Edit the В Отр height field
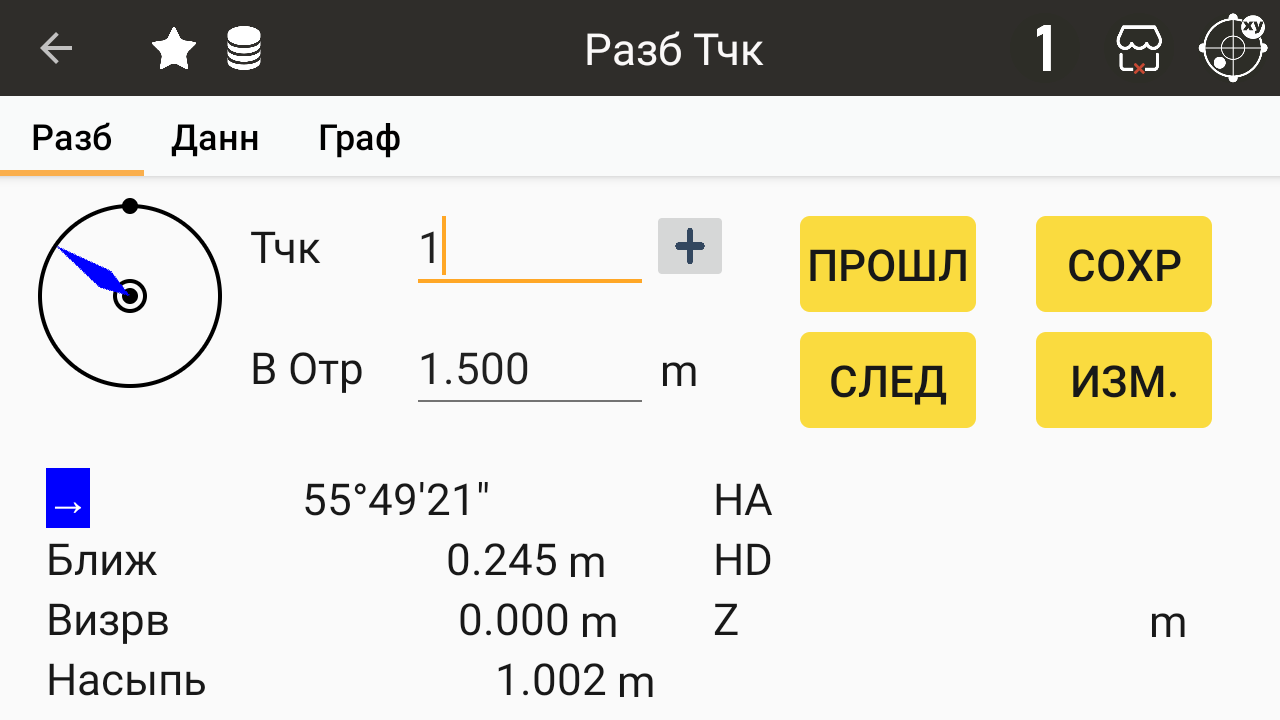Viewport: 1280px width, 720px height. [529, 370]
